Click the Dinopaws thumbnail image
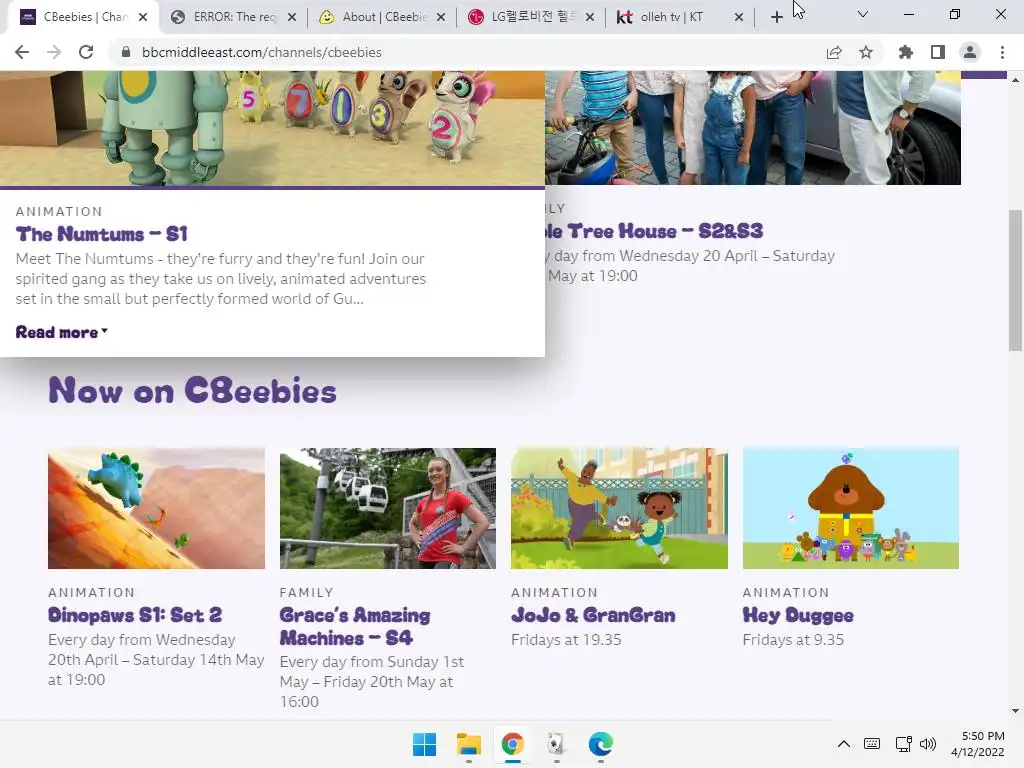 coord(157,508)
